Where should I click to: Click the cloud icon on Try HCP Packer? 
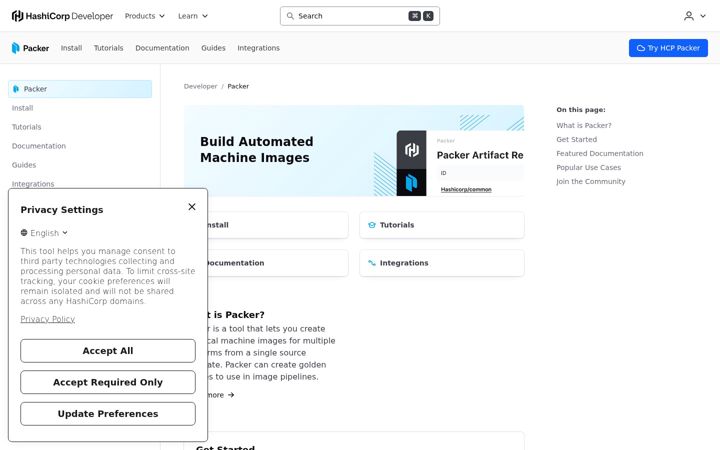coord(641,48)
